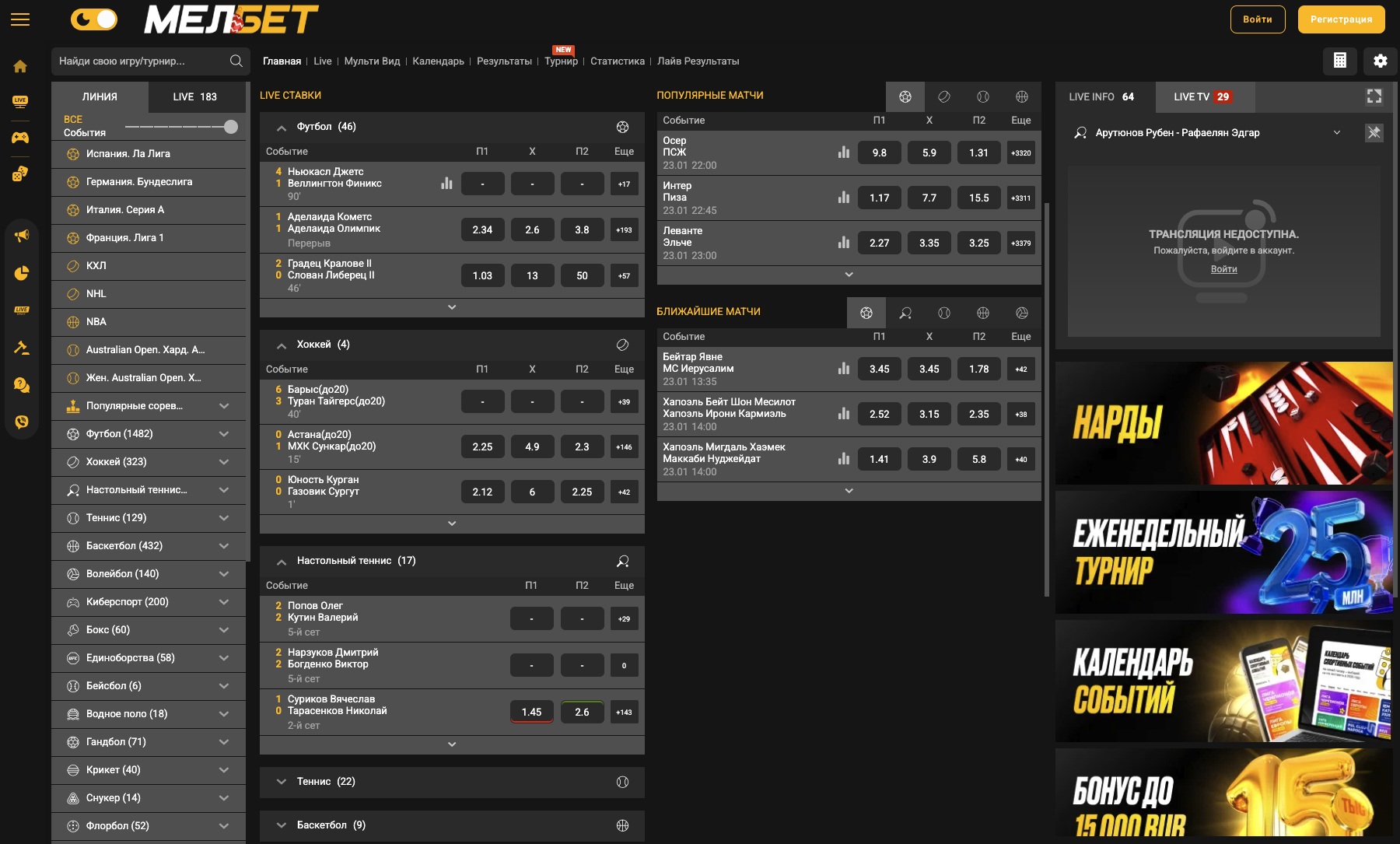Collapse the Хоккей (4) live section
The image size is (1400, 844).
pos(282,345)
